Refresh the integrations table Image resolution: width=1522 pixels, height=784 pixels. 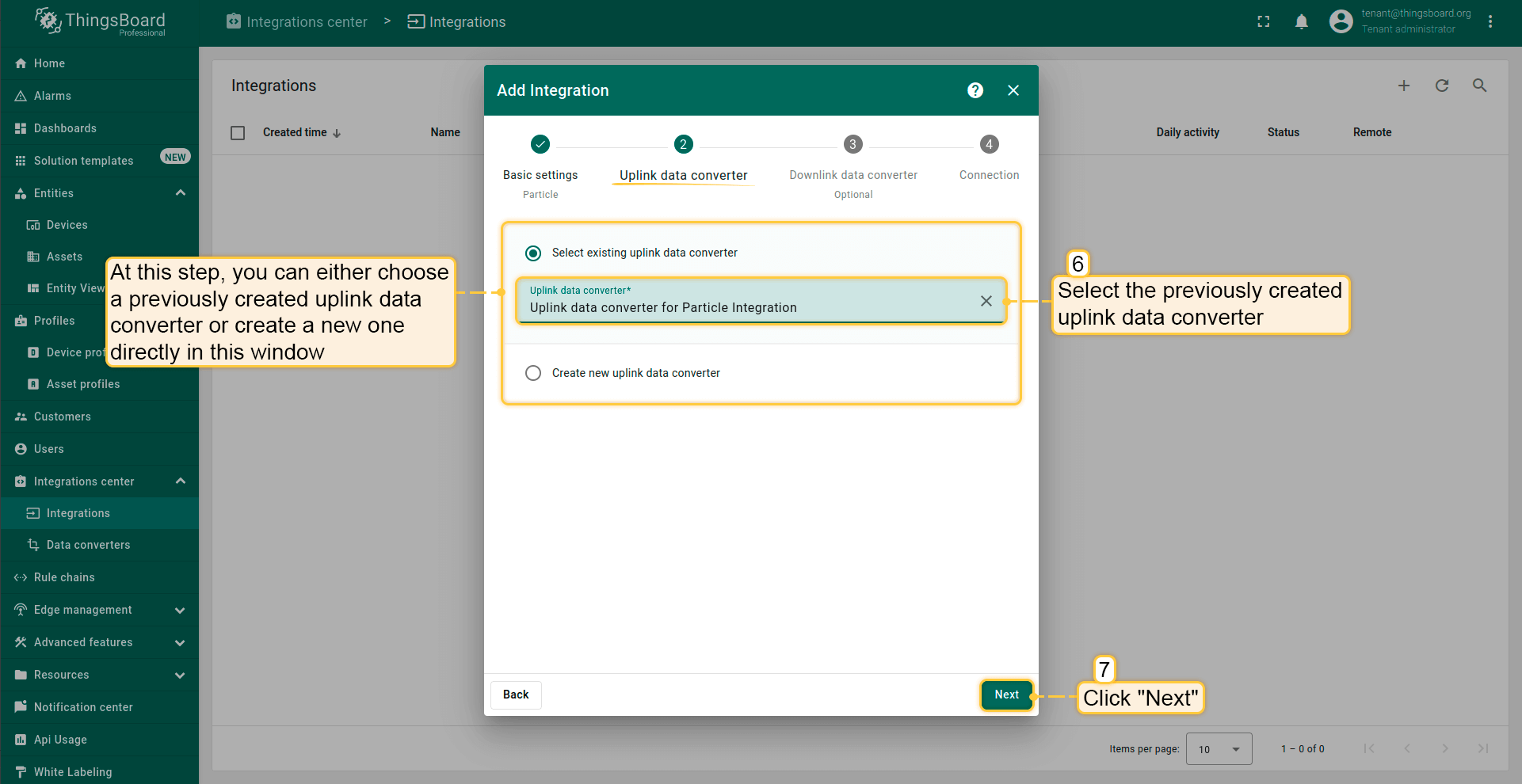click(x=1441, y=86)
